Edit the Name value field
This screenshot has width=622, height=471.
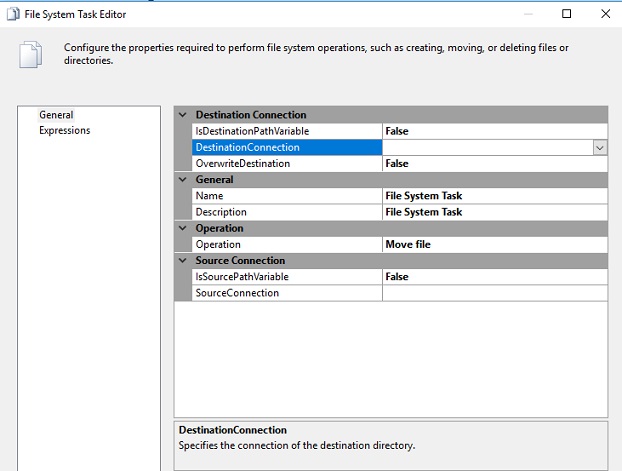(495, 196)
